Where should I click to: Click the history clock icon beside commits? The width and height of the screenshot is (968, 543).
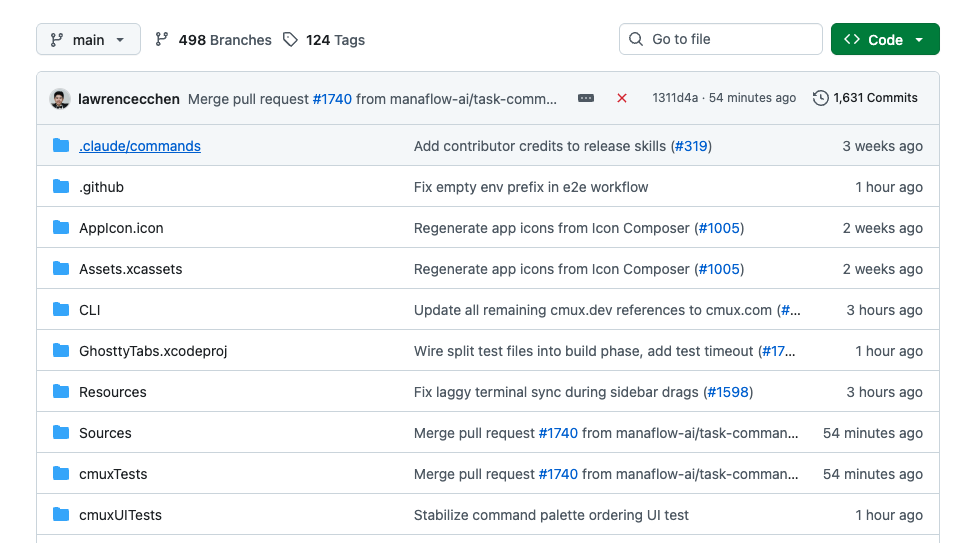pyautogui.click(x=820, y=98)
